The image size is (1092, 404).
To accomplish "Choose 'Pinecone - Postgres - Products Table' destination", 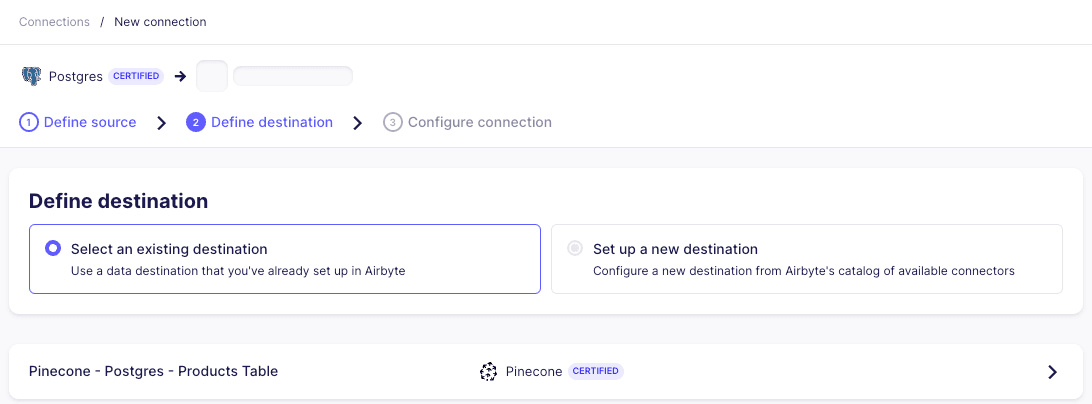I will [x=153, y=371].
